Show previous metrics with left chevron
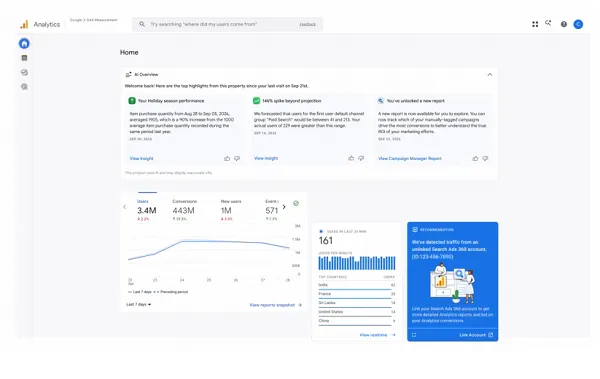 125,207
